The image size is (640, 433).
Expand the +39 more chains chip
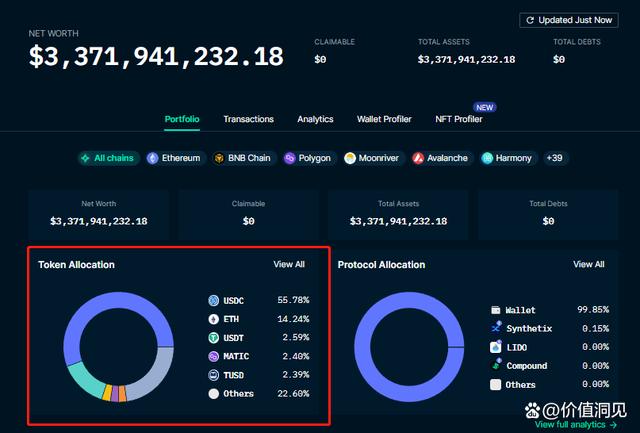[555, 158]
